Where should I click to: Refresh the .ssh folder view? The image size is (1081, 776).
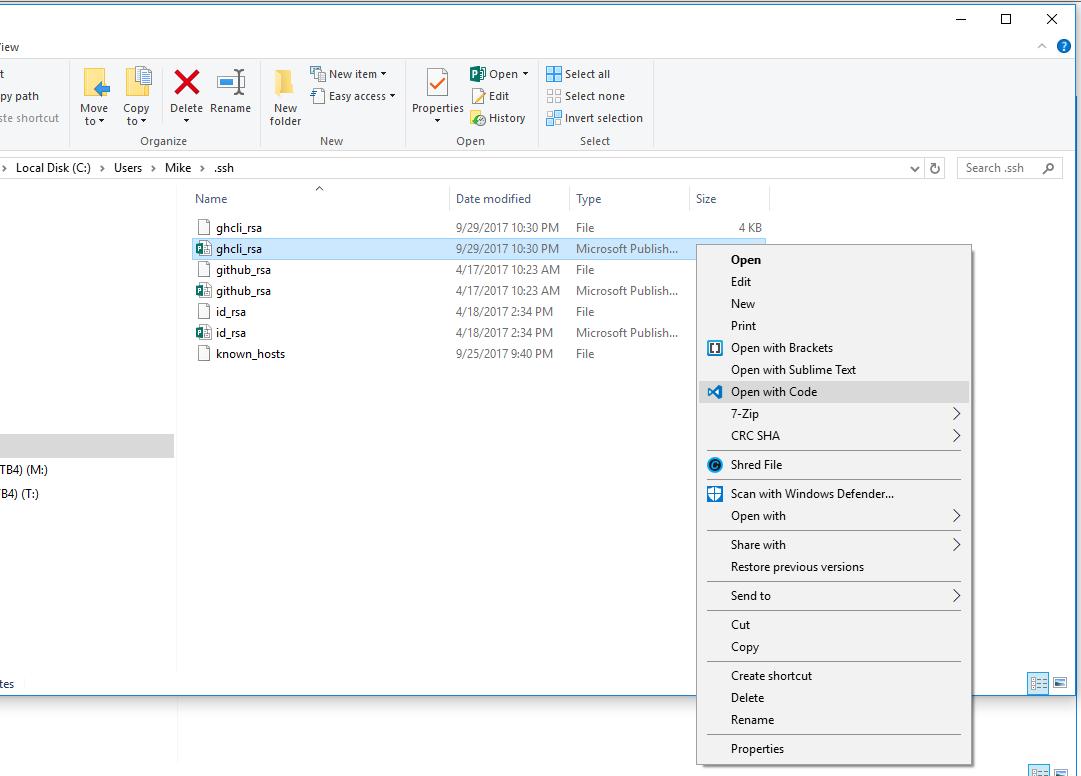(x=935, y=168)
